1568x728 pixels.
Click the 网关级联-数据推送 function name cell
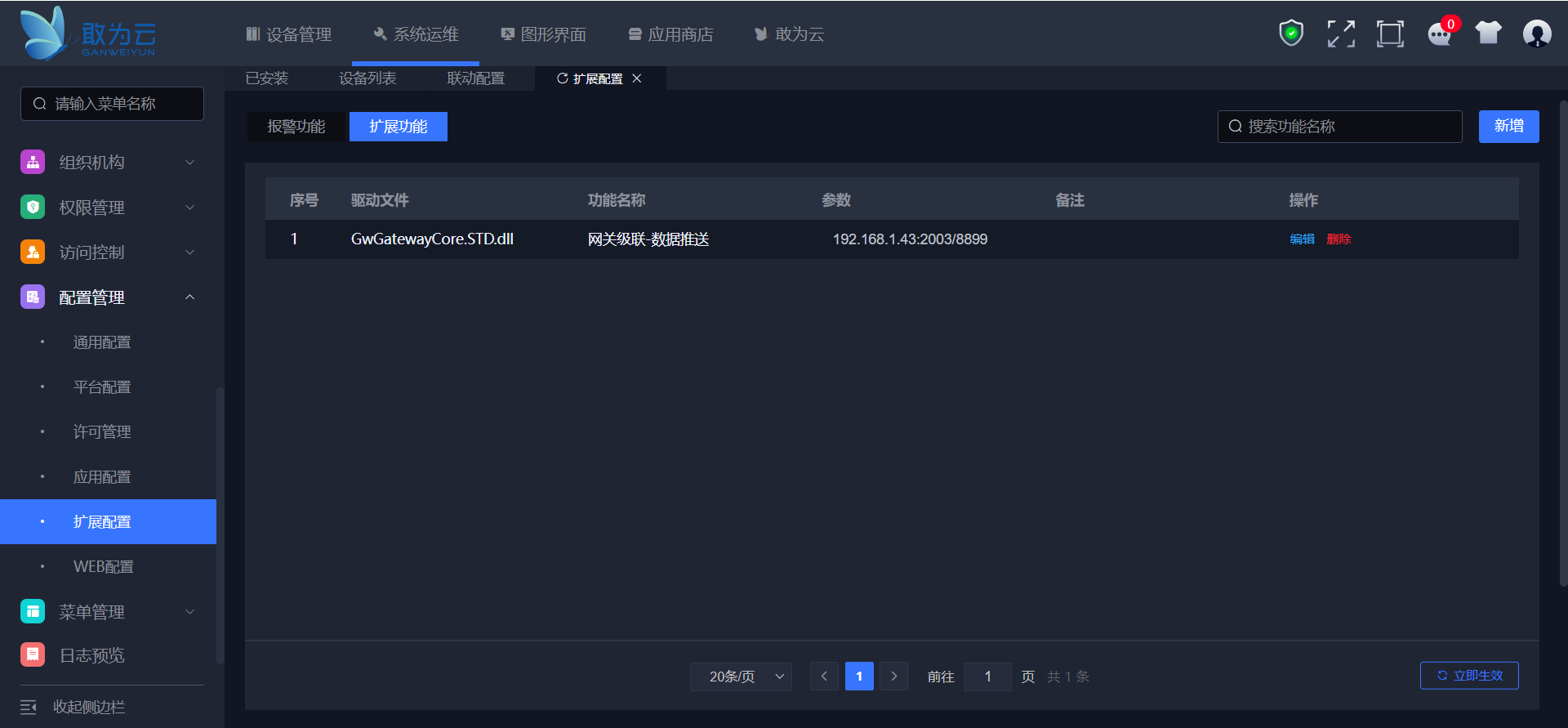(x=648, y=239)
